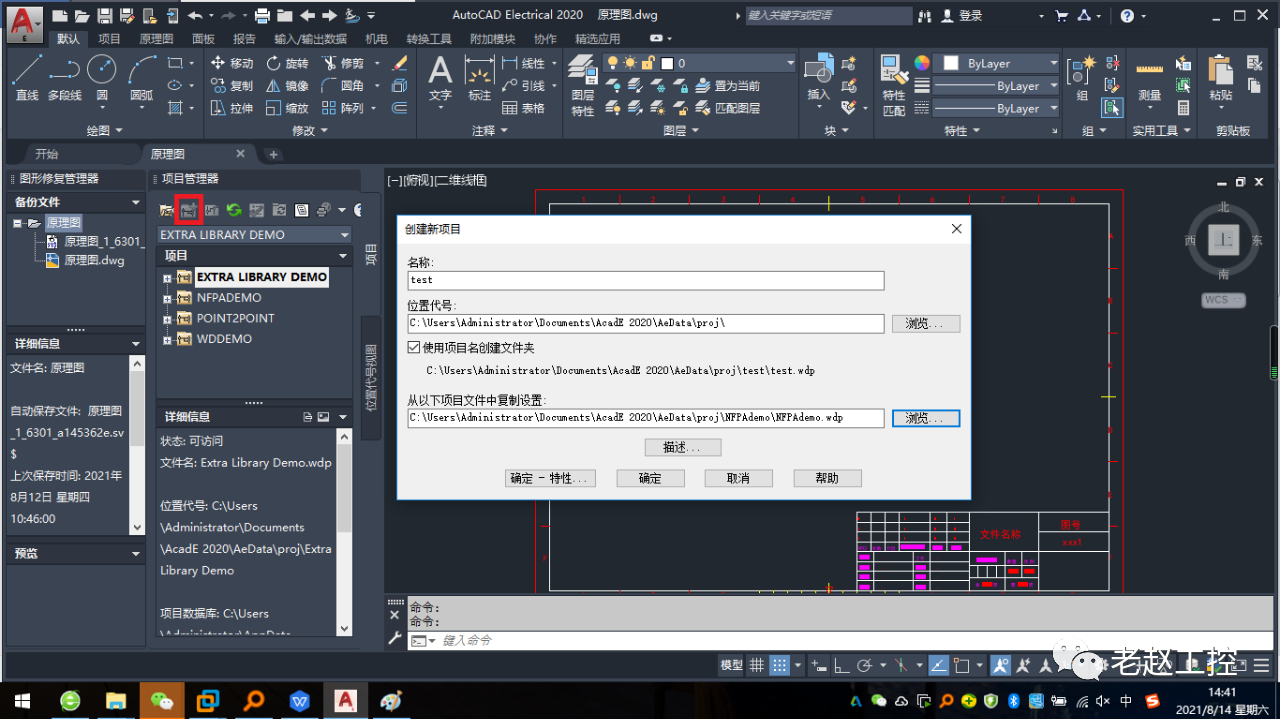Toggle polar tracking in status bar
The height and width of the screenshot is (719, 1280).
864,665
